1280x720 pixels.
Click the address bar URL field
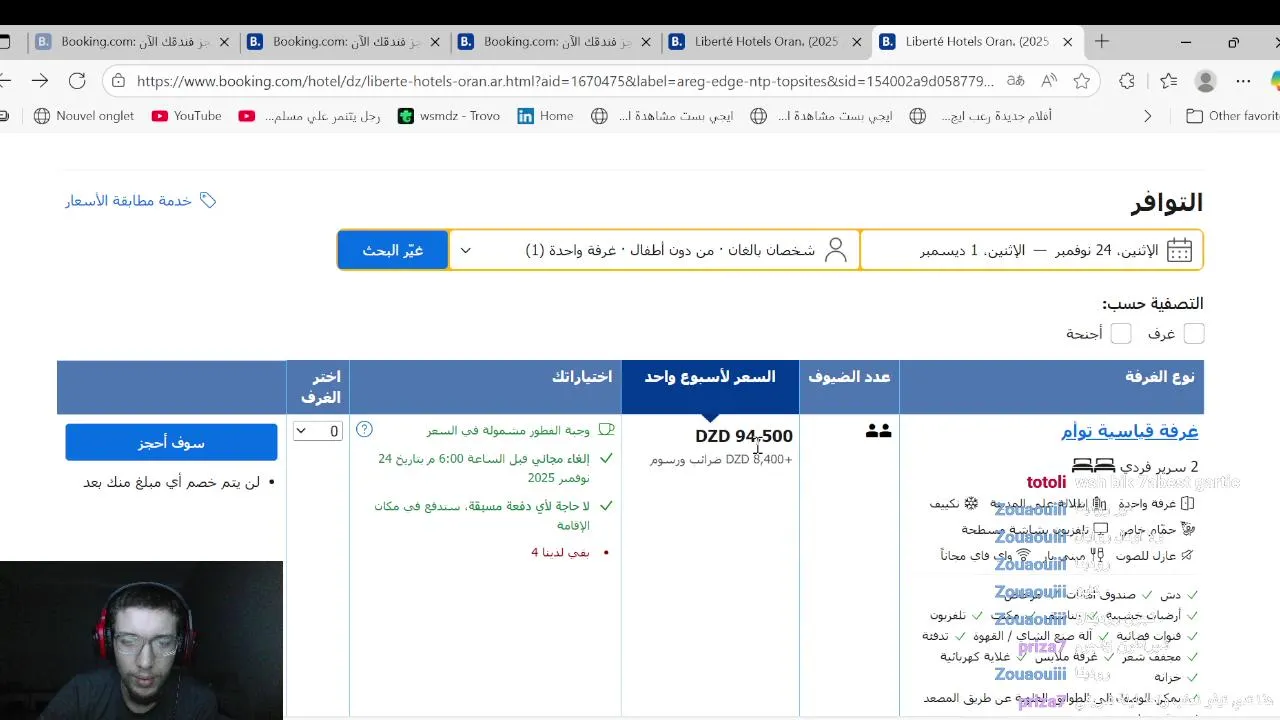coord(565,81)
